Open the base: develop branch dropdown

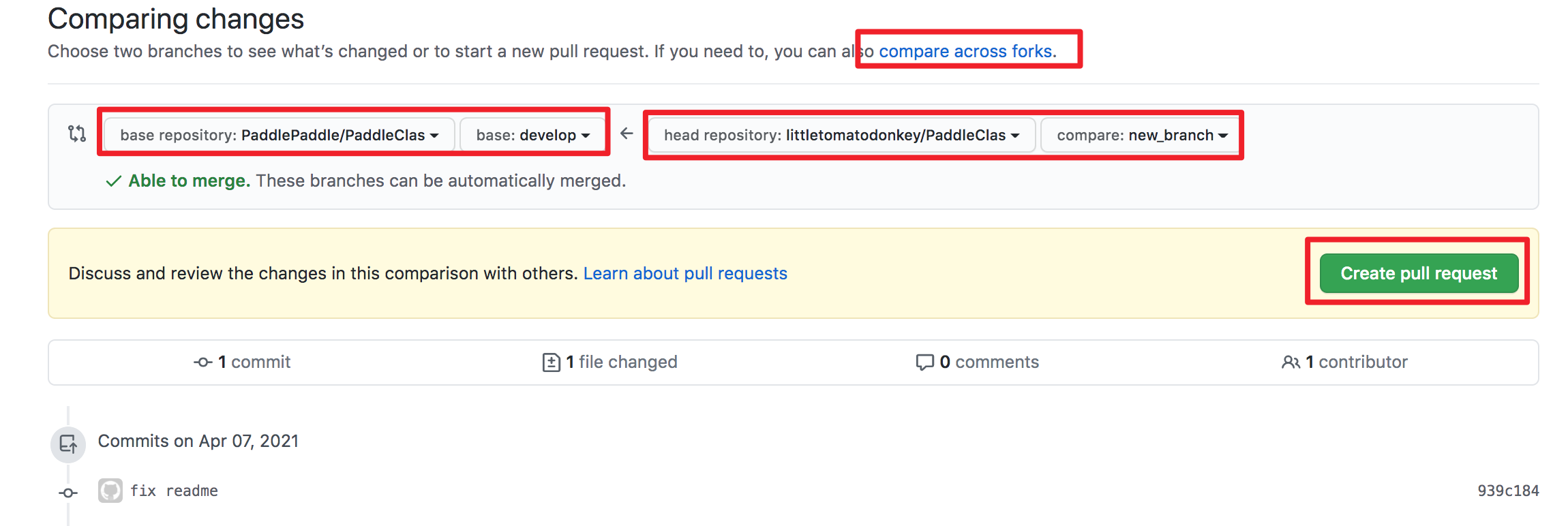[533, 135]
